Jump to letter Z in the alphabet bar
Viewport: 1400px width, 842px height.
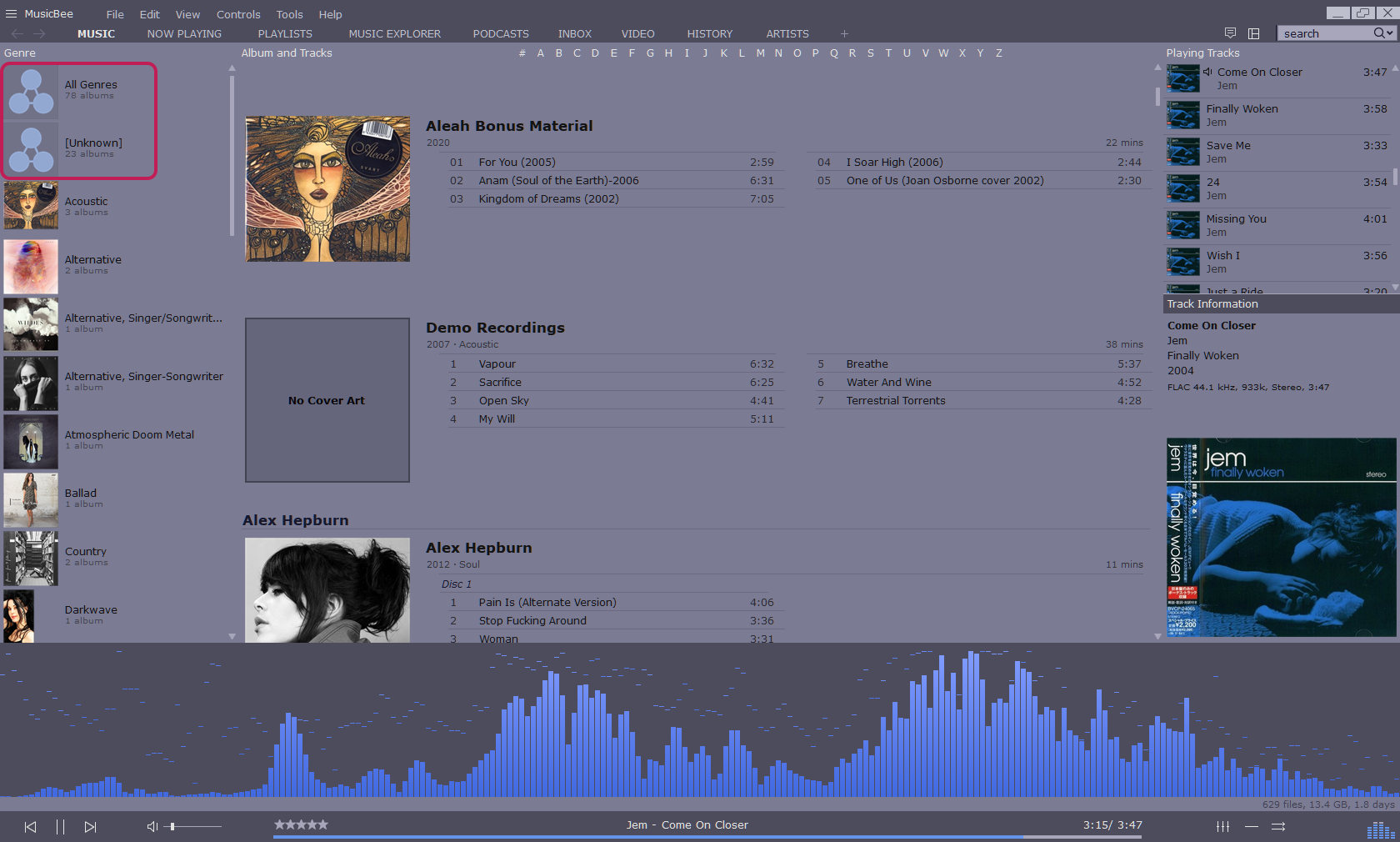click(998, 53)
